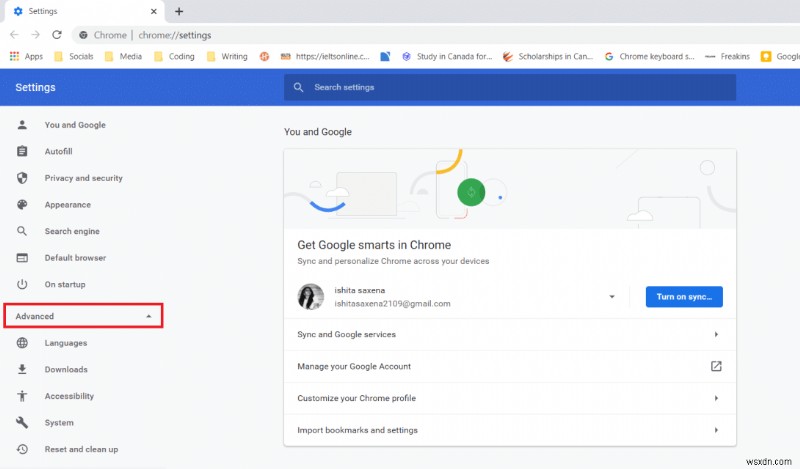The width and height of the screenshot is (800, 469).
Task: Select System wrench icon
Action: click(x=22, y=422)
